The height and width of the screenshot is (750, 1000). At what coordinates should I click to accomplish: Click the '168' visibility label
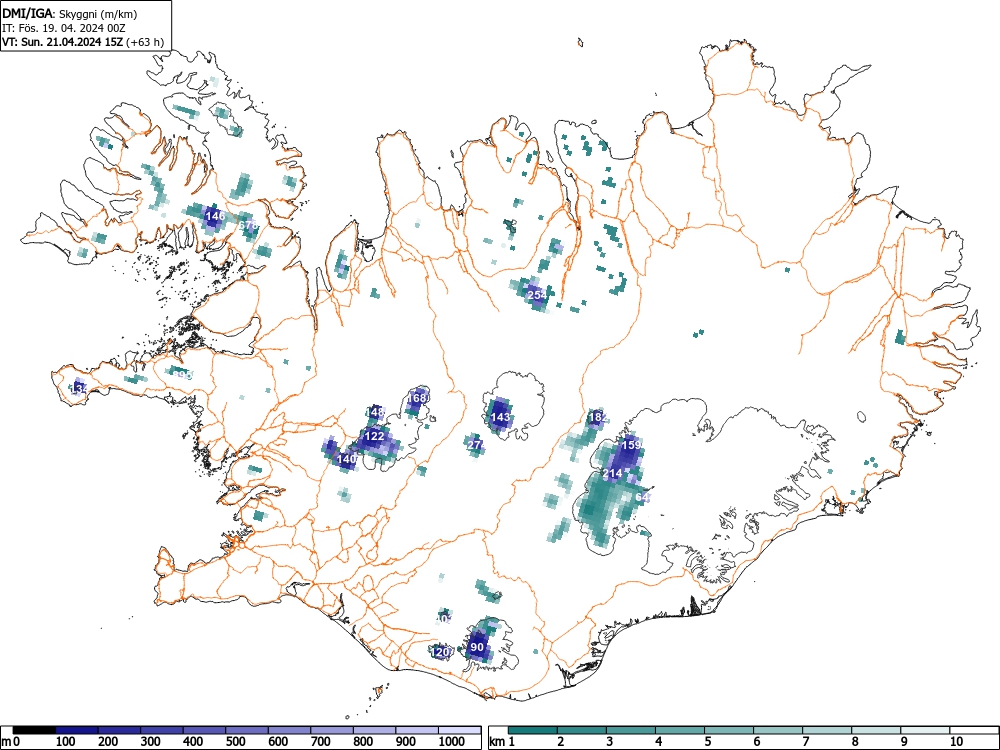click(x=416, y=398)
